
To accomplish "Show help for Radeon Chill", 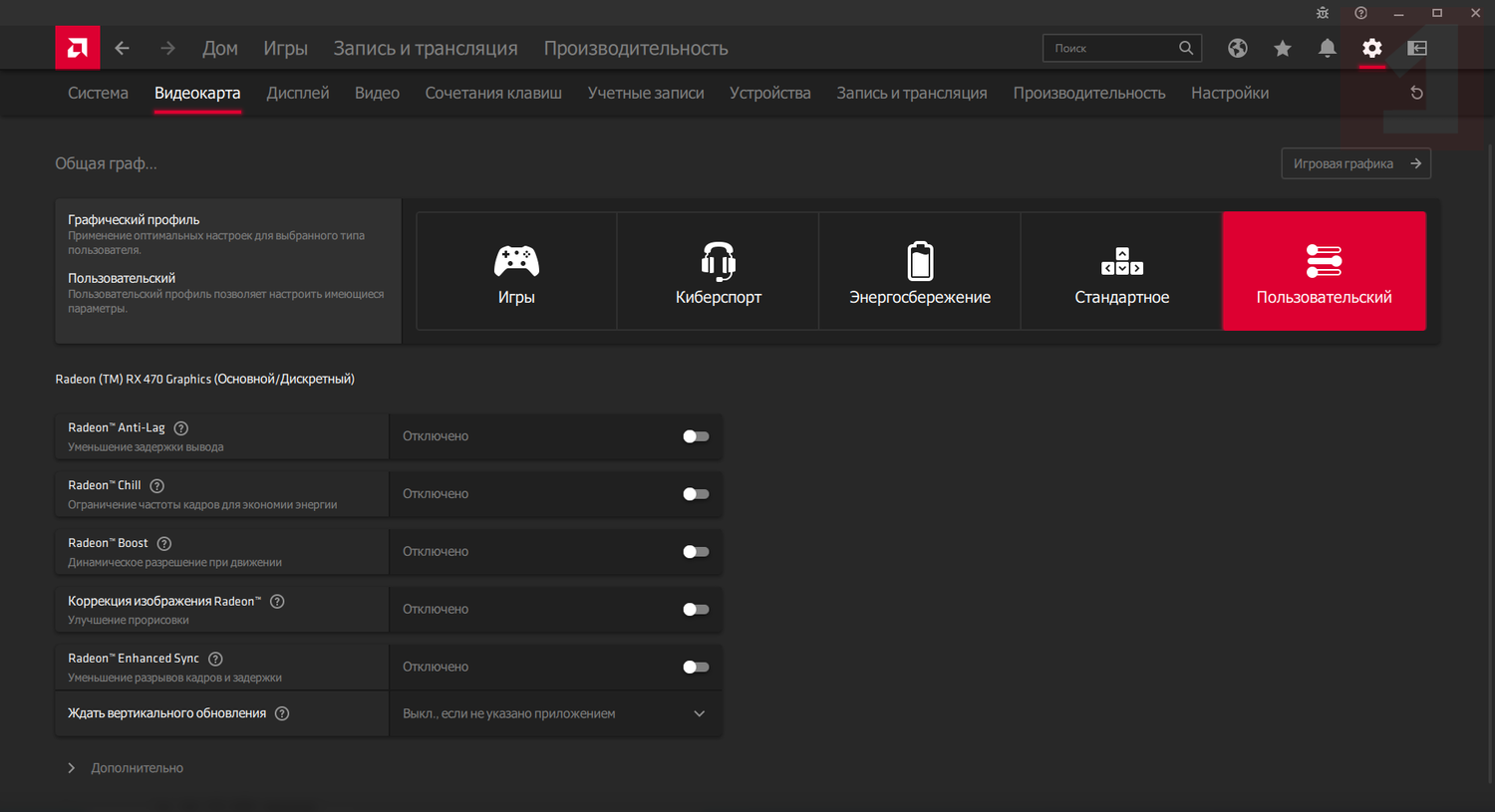I will [157, 486].
